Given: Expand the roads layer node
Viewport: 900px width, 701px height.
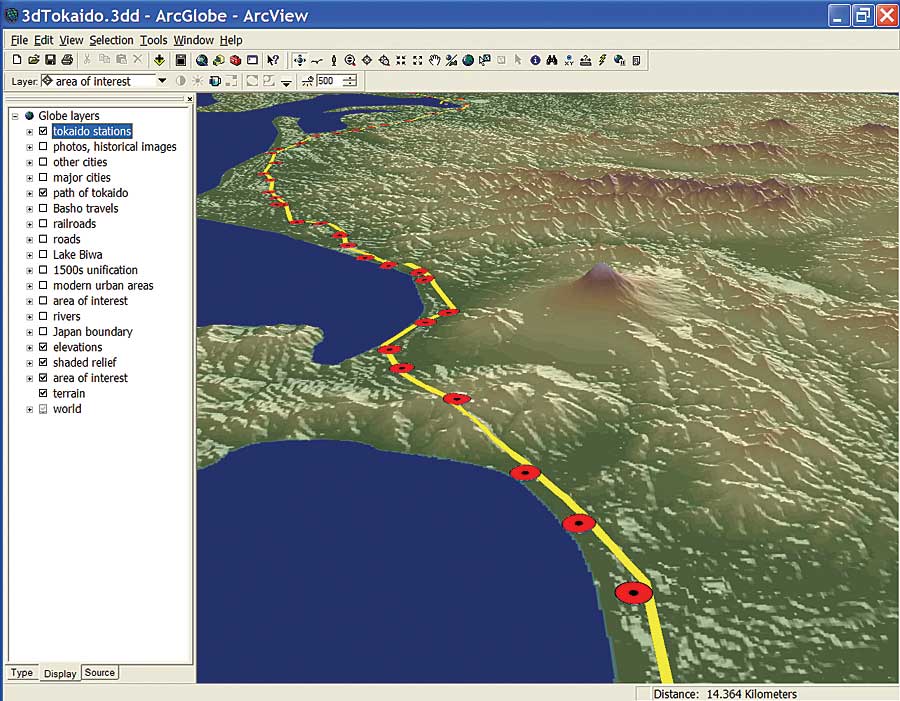Looking at the screenshot, I should (29, 239).
